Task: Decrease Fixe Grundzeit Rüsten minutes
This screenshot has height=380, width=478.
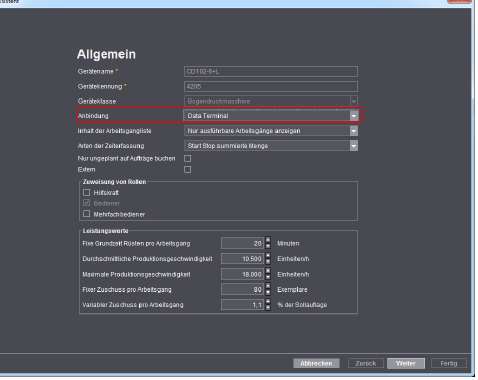Action: click(268, 246)
